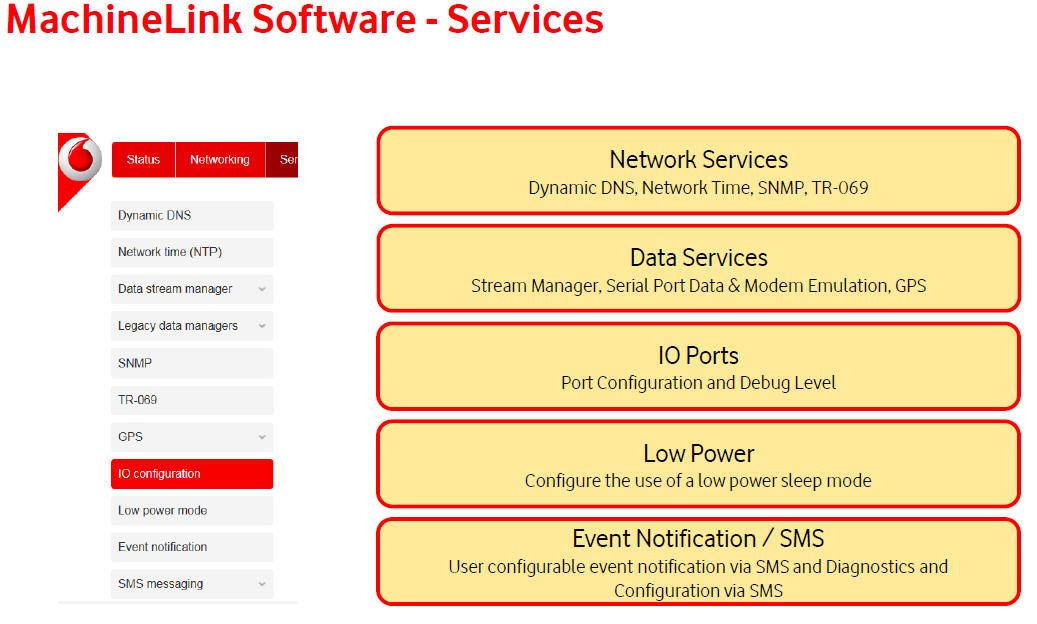Expand Legacy data managers chevron

262,327
